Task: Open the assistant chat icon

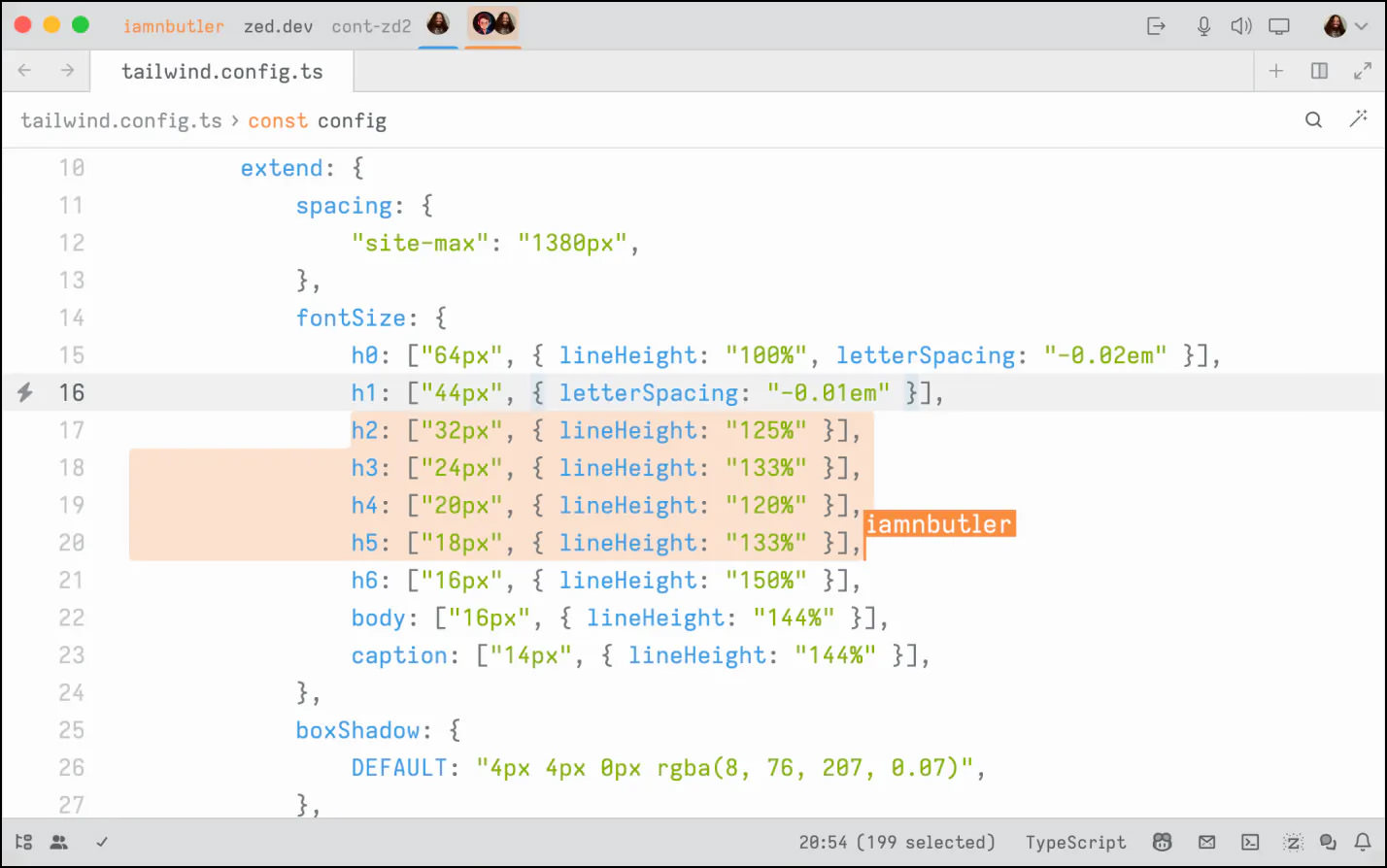Action: (1327, 842)
